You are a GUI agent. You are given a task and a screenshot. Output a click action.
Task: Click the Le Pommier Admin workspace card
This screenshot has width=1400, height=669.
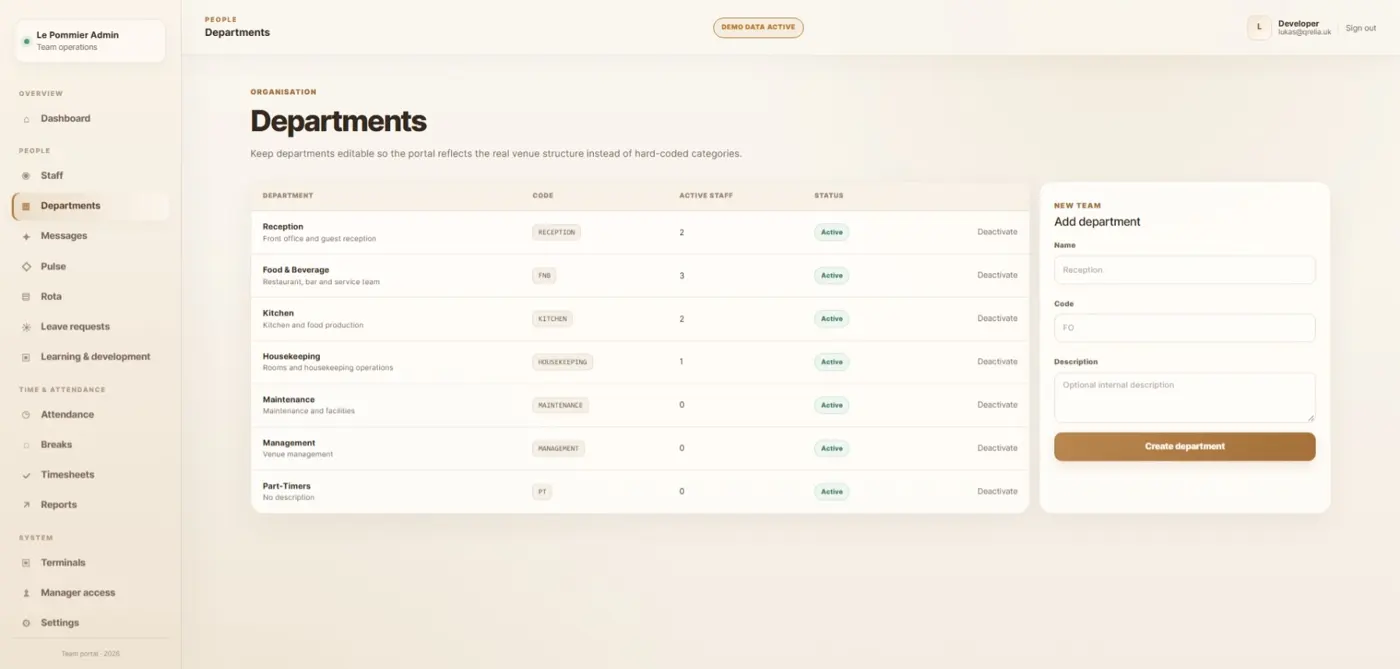click(x=90, y=41)
